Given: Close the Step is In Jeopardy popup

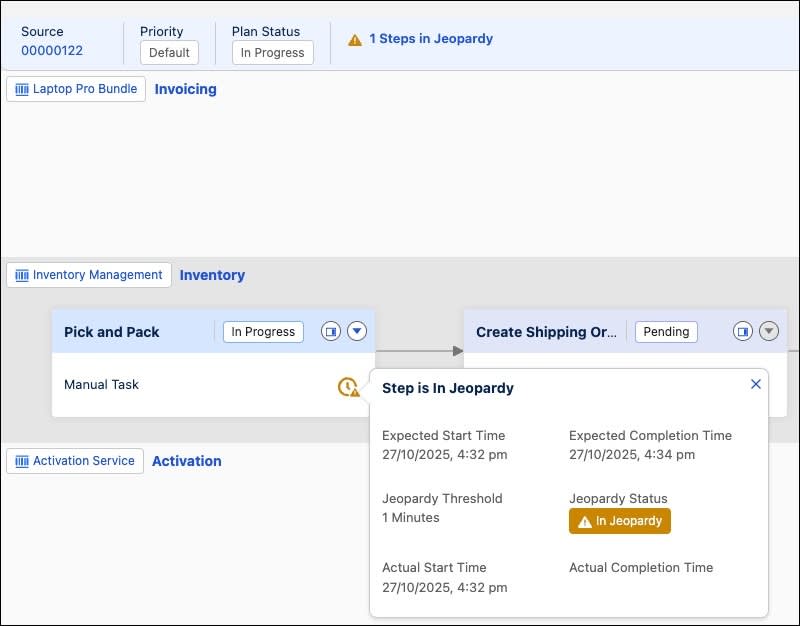Looking at the screenshot, I should click(756, 384).
